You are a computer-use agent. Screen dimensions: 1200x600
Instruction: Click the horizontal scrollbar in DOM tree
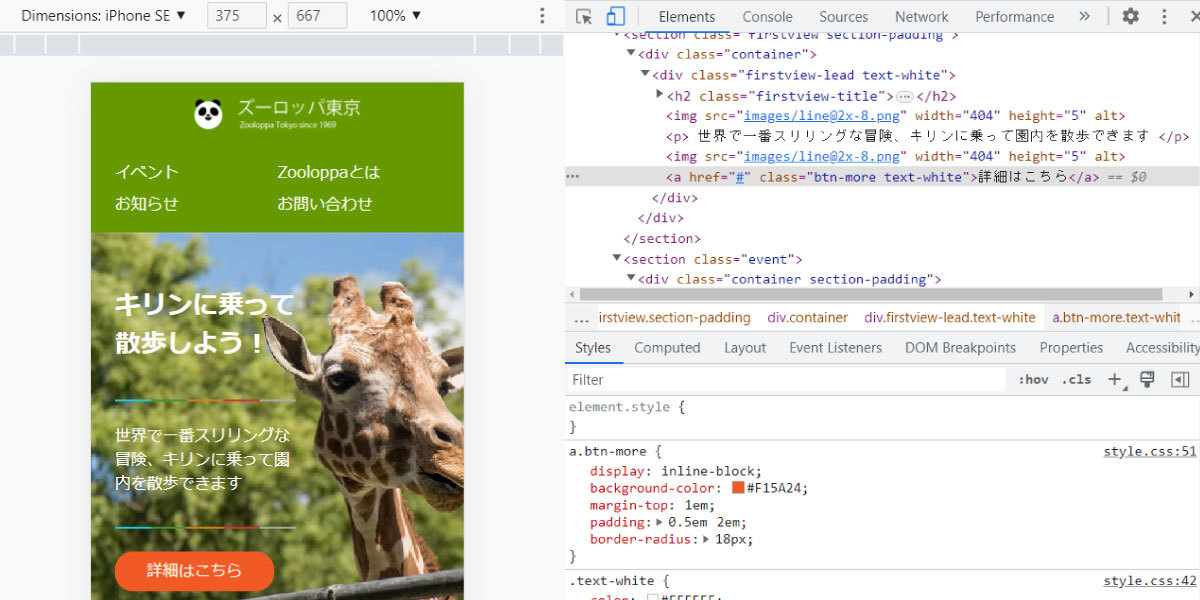click(871, 295)
